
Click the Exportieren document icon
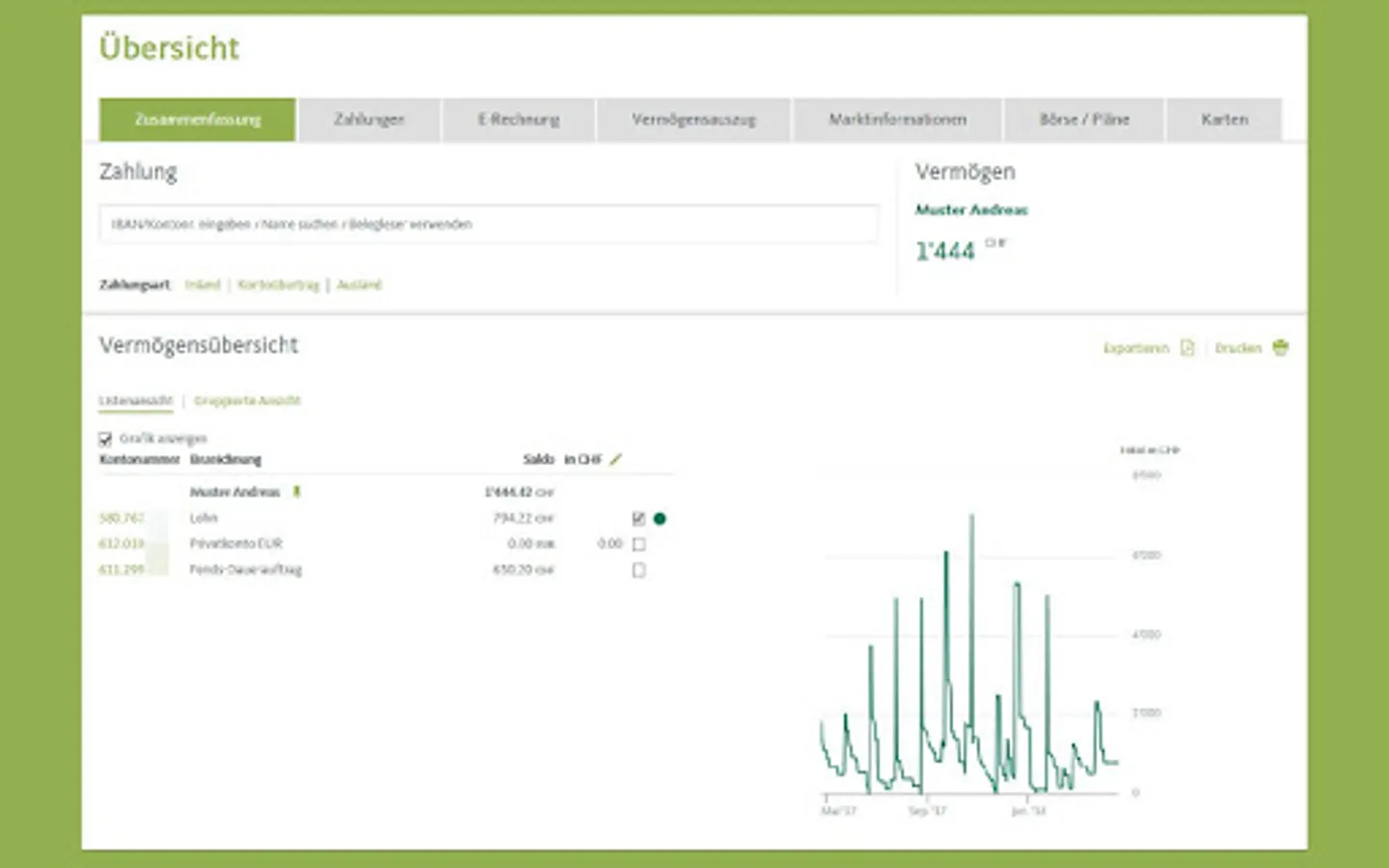tap(1187, 348)
